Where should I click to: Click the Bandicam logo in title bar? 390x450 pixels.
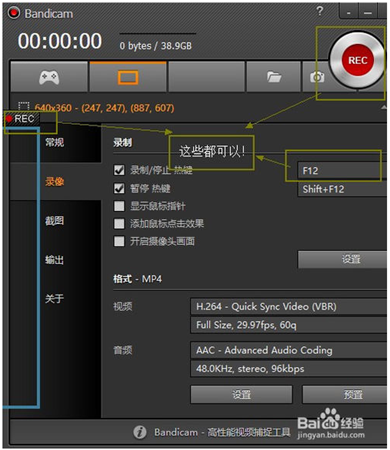(14, 13)
